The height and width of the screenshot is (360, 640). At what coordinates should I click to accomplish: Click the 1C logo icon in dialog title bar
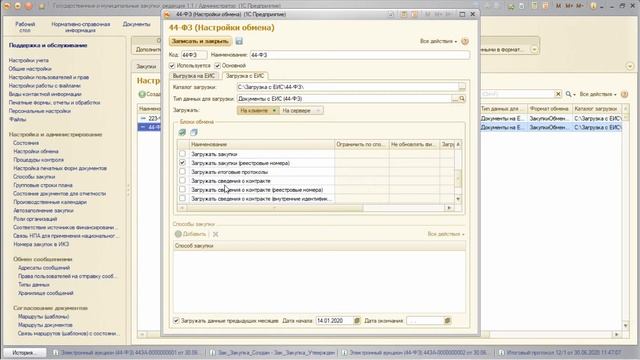167,14
